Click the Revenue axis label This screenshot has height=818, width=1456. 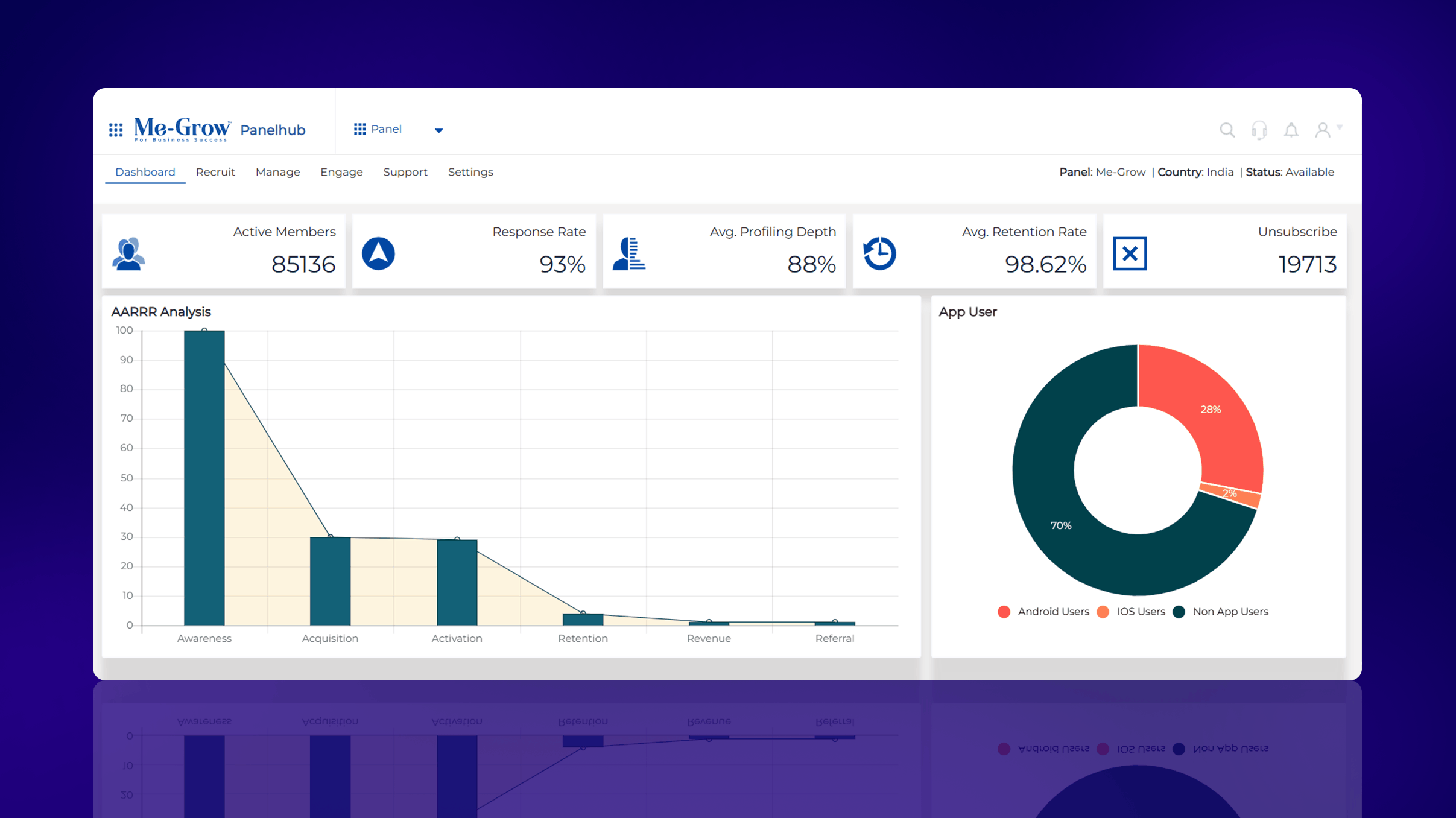tap(709, 638)
